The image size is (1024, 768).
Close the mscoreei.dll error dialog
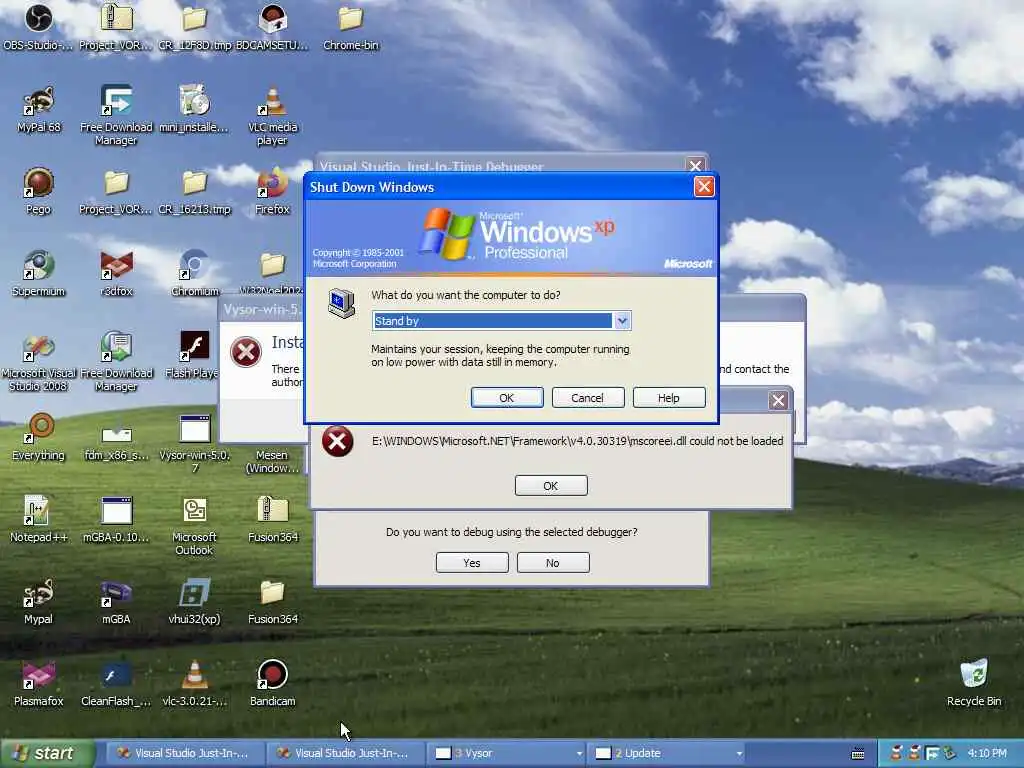778,400
